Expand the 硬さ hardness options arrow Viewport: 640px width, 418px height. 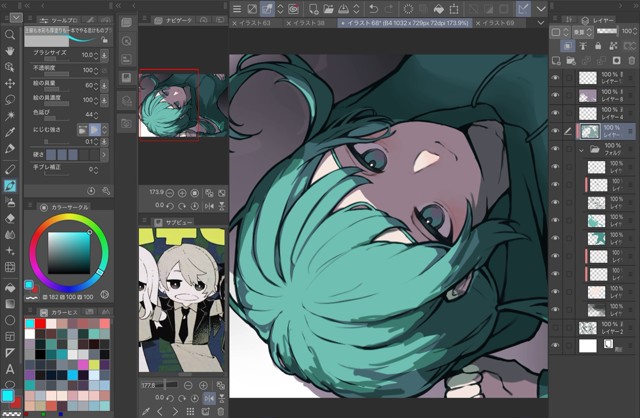pyautogui.click(x=104, y=155)
